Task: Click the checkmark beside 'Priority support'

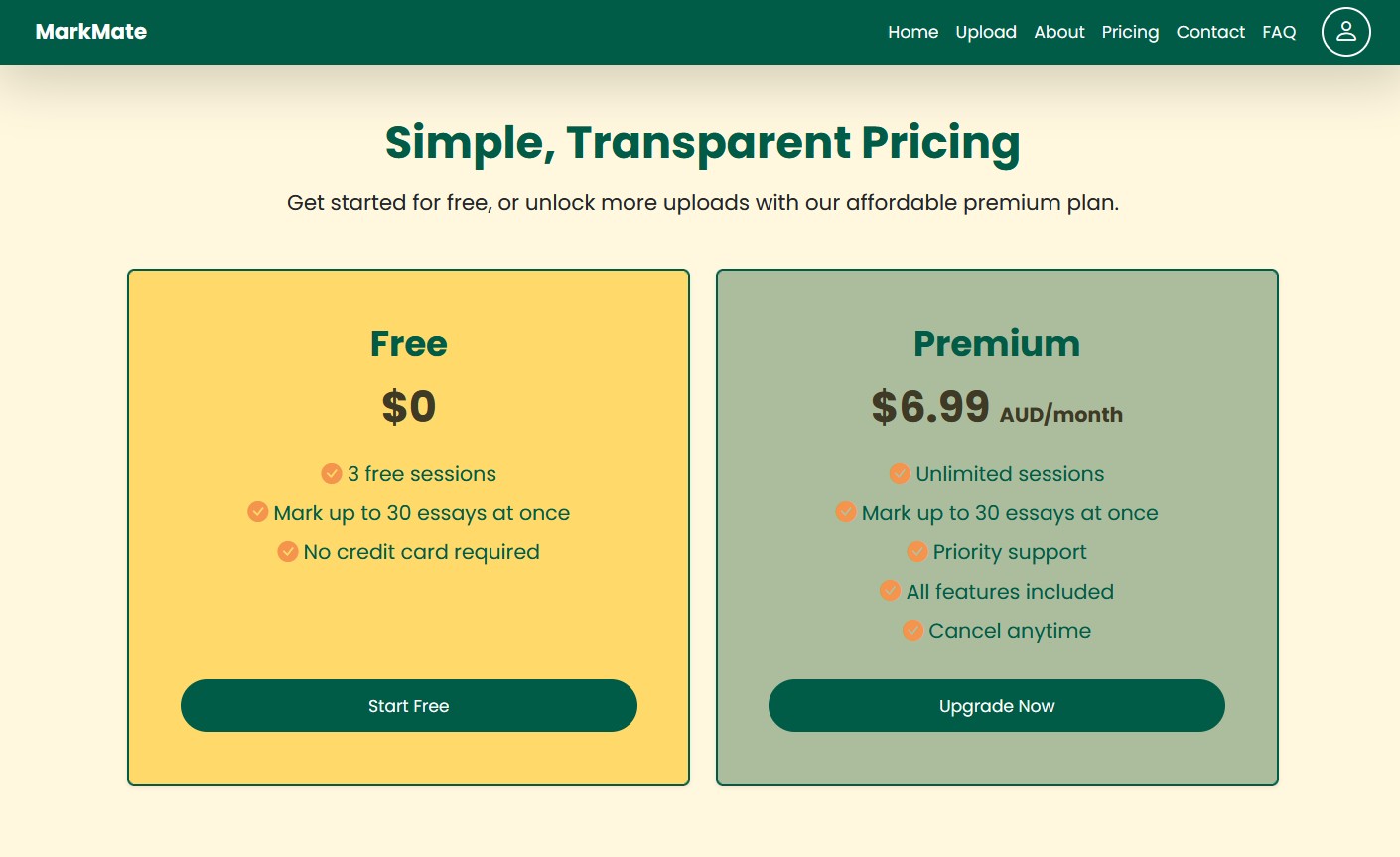Action: pyautogui.click(x=917, y=551)
